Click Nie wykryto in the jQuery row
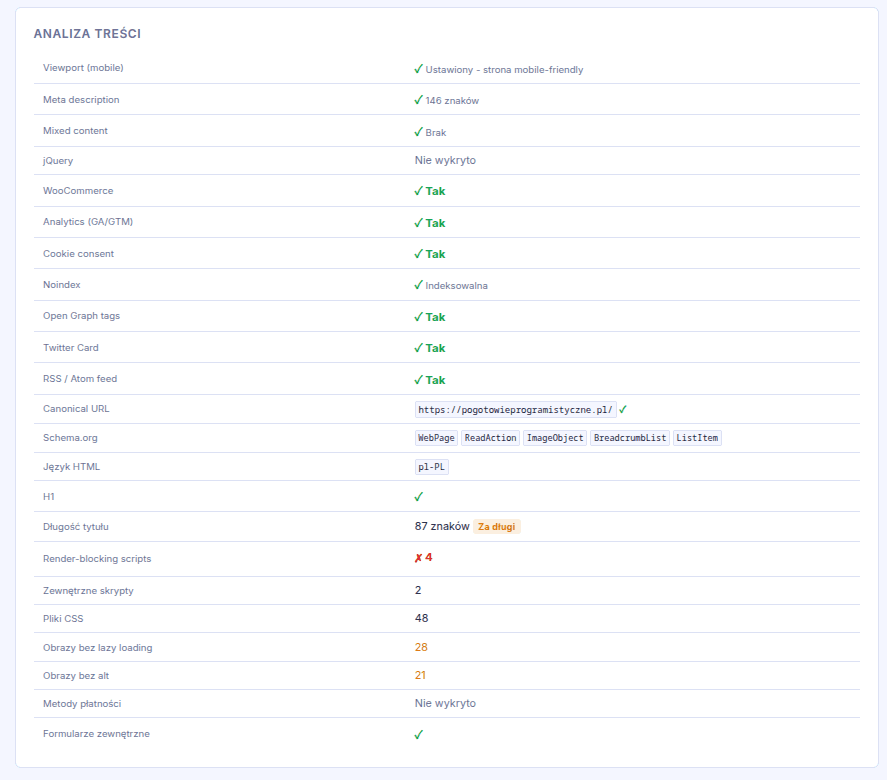Image resolution: width=887 pixels, height=780 pixels. point(445,160)
